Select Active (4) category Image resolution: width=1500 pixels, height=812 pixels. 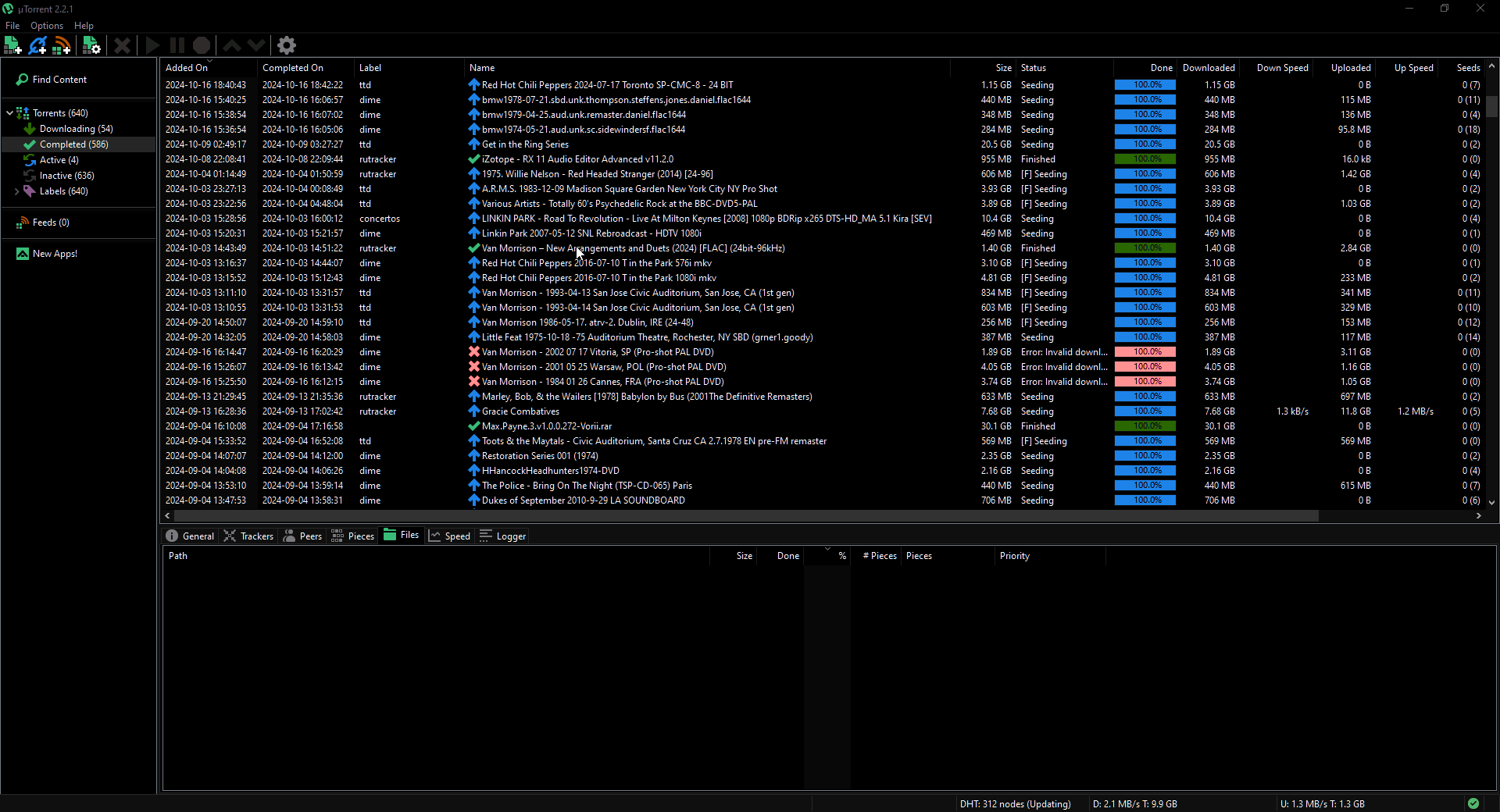tap(59, 160)
